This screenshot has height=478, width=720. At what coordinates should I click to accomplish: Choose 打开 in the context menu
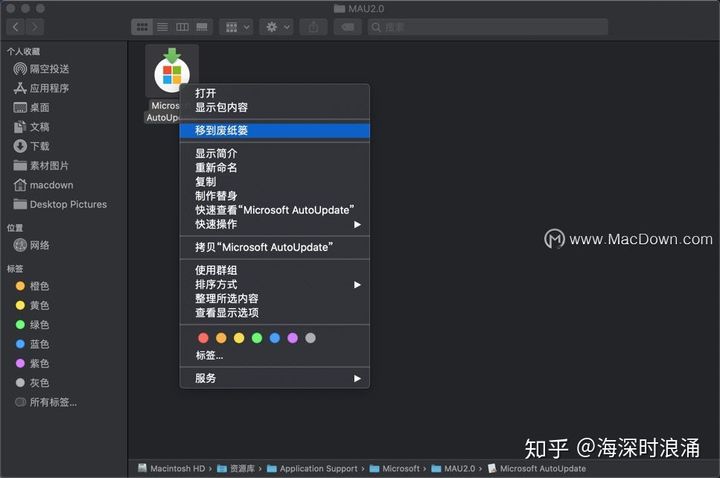pyautogui.click(x=275, y=93)
